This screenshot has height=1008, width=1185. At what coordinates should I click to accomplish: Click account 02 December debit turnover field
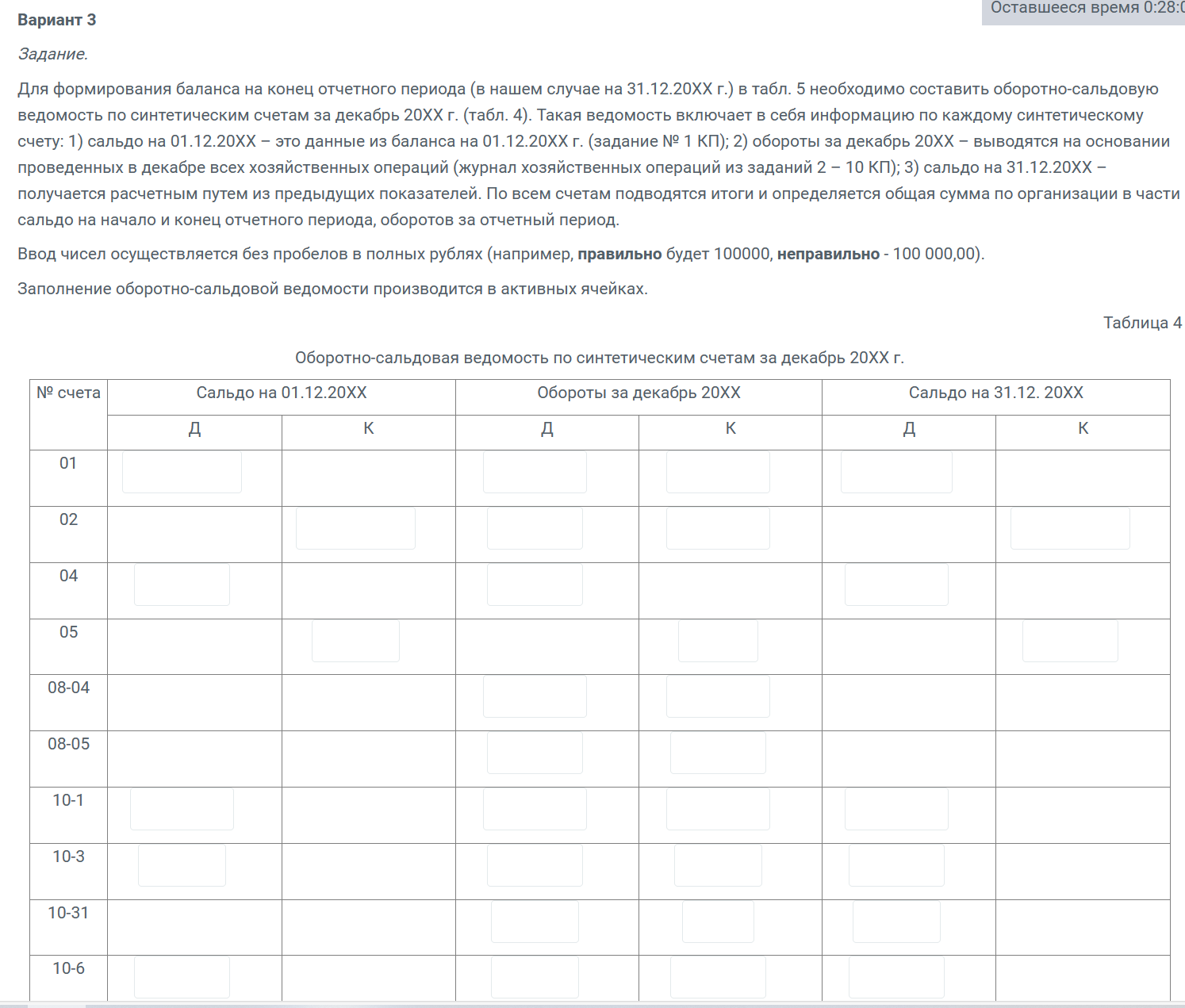pyautogui.click(x=535, y=528)
